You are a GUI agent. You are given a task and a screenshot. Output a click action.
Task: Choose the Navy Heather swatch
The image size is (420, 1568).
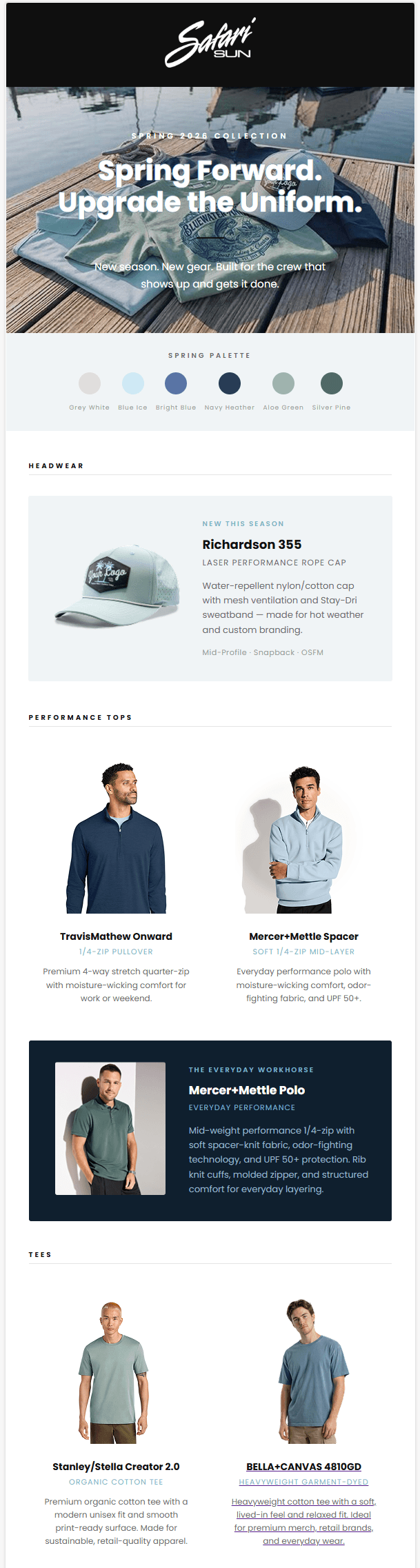tap(230, 383)
